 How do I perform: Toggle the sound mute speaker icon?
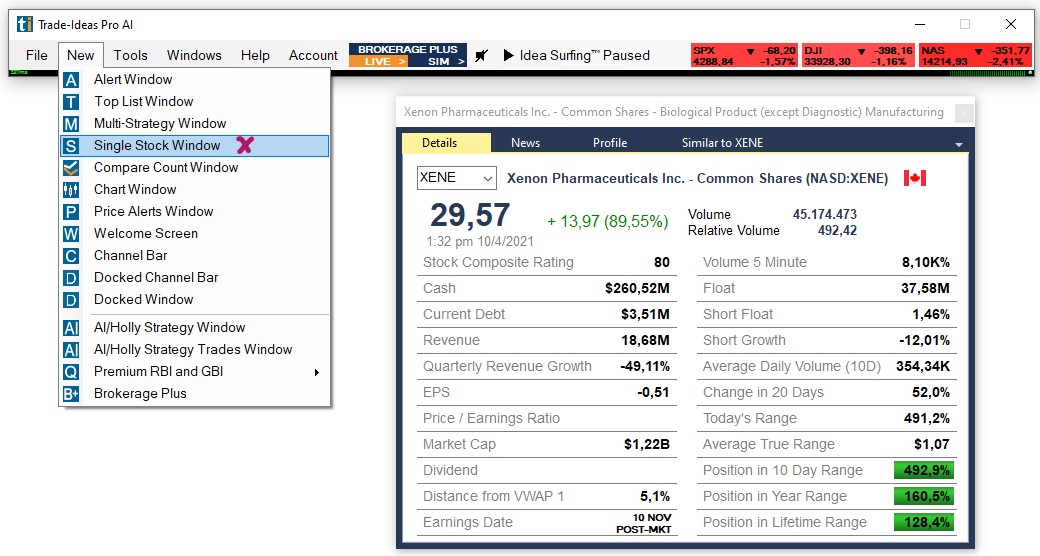click(482, 56)
